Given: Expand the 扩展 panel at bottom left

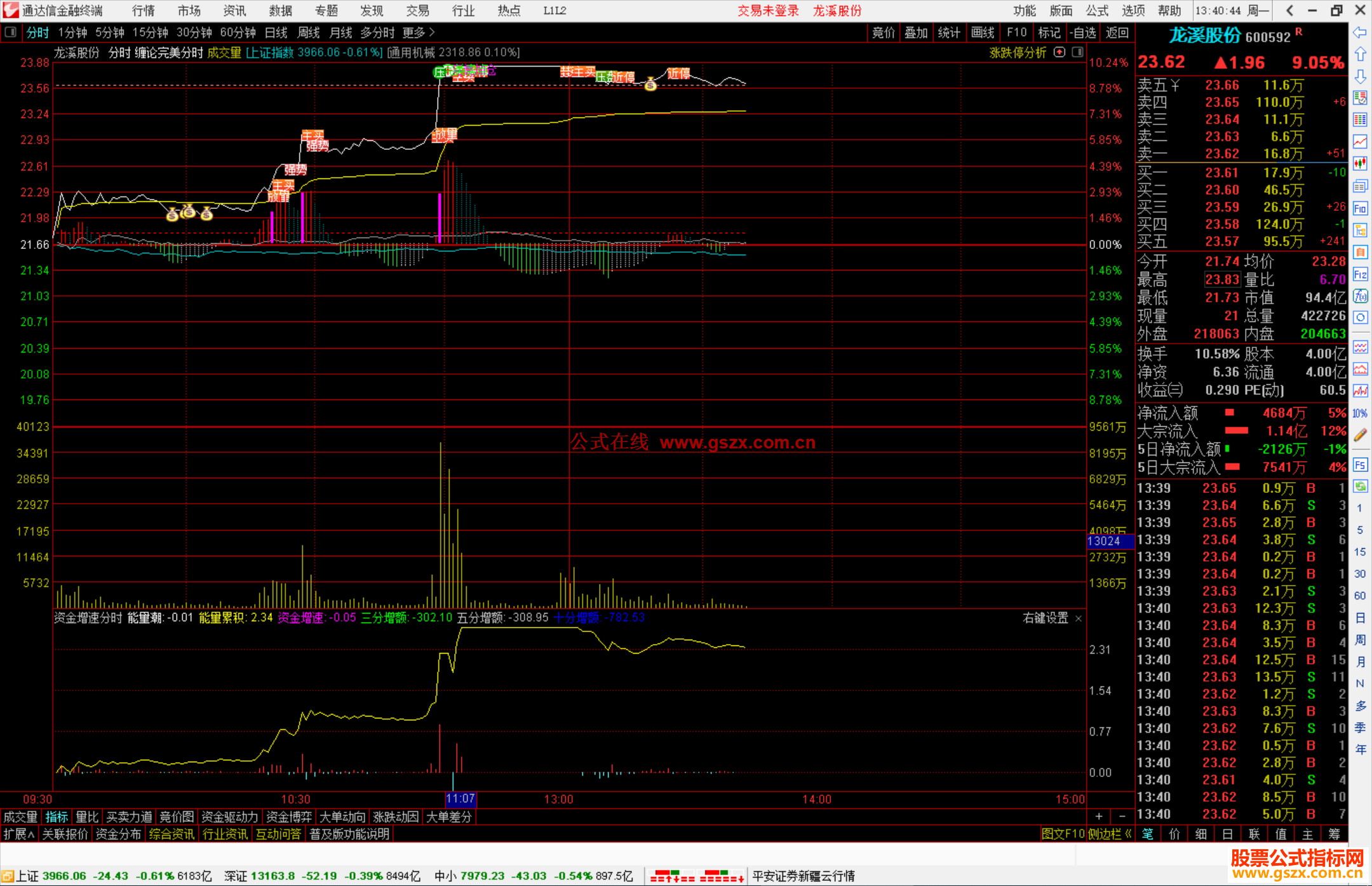Looking at the screenshot, I should (18, 834).
